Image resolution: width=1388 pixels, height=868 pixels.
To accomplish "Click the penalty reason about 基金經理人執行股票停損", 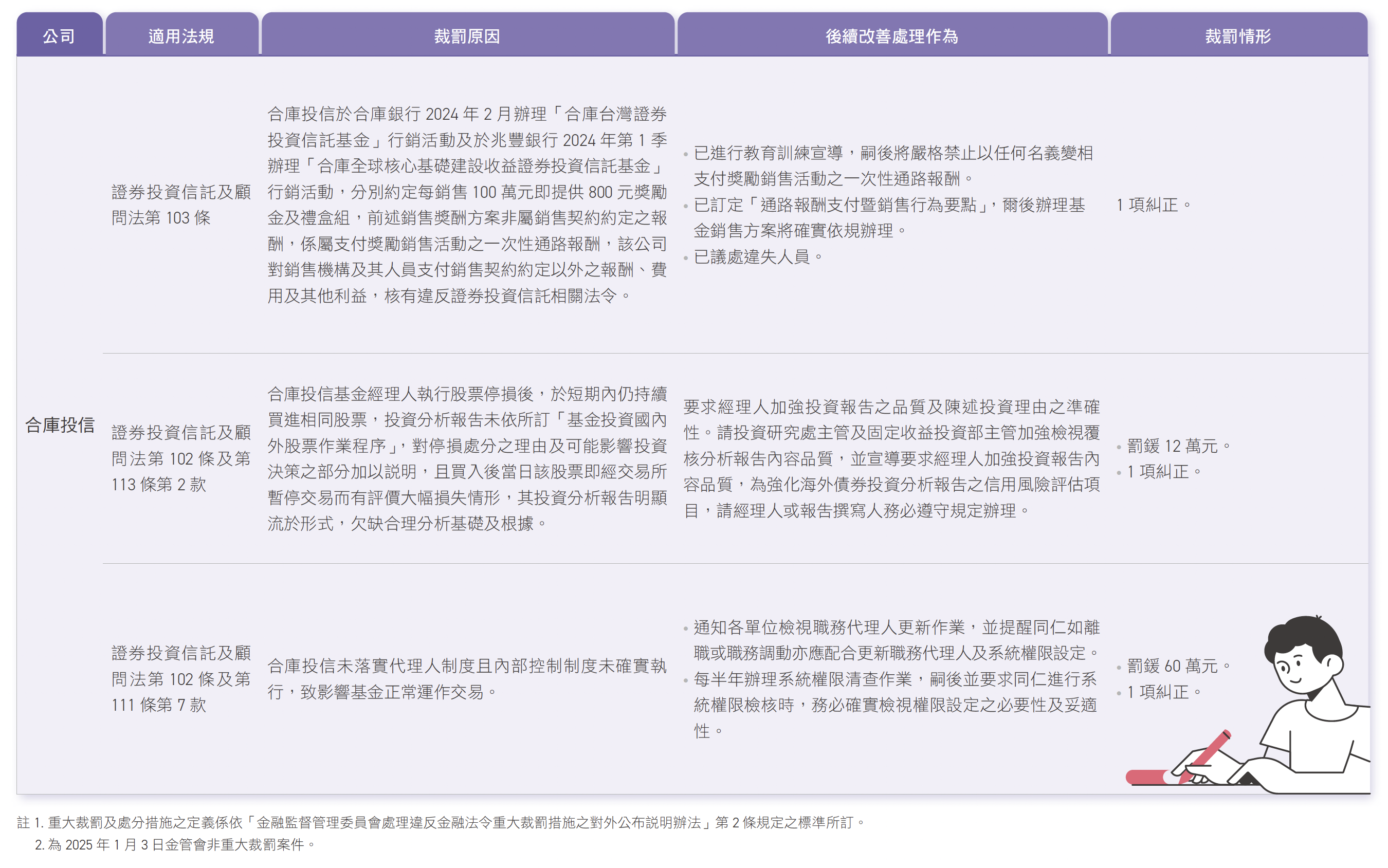I will pyautogui.click(x=467, y=458).
